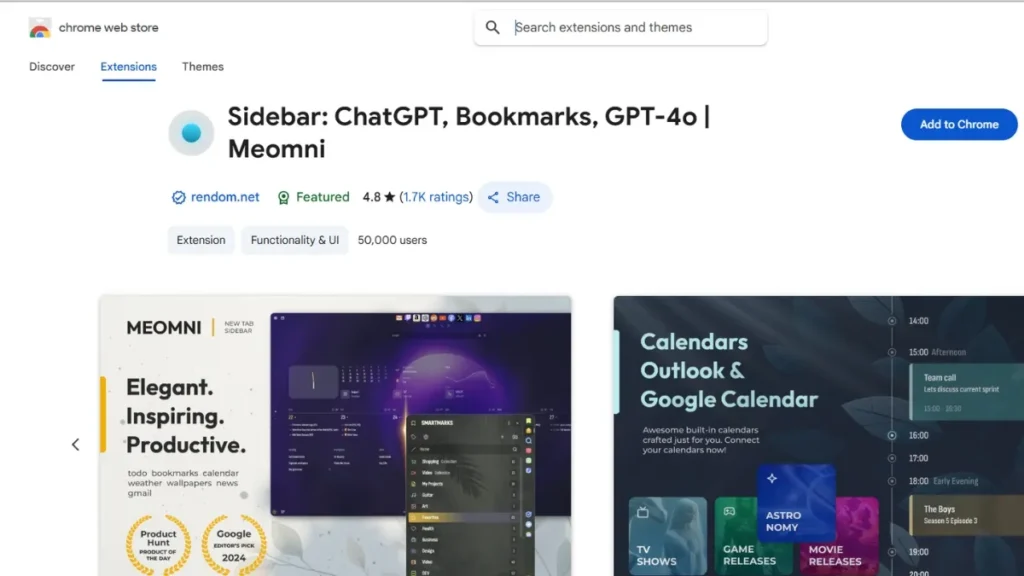Screen dimensions: 1024x576
Task: Click the chrome web store title text
Action: 108,27
